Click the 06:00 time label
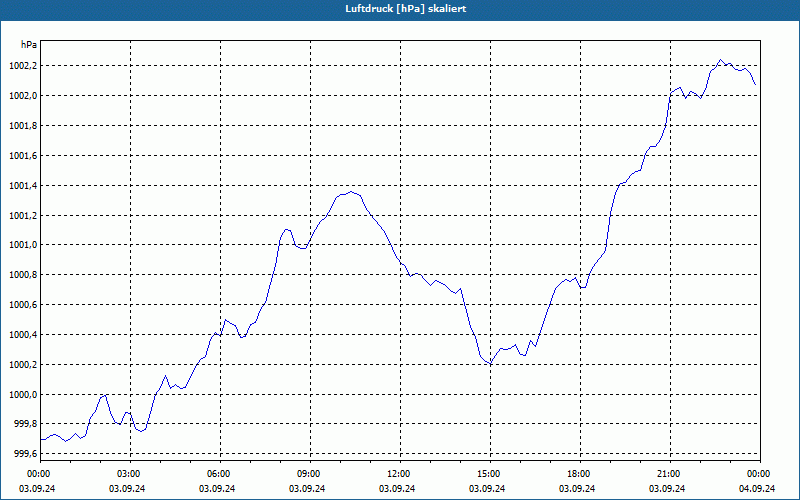Image resolution: width=800 pixels, height=500 pixels. (220, 474)
